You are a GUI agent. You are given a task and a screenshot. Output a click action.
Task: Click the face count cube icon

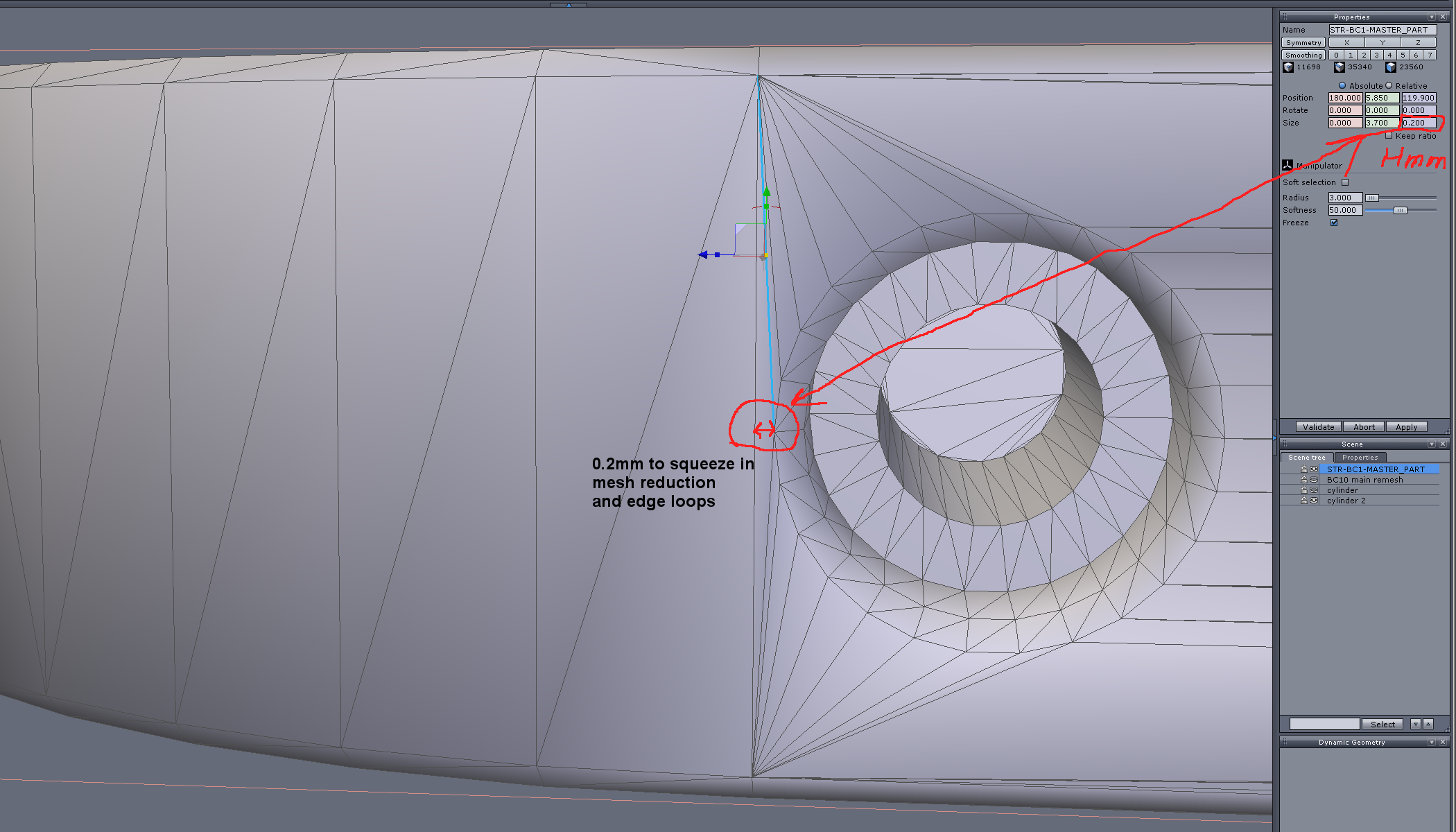1391,67
